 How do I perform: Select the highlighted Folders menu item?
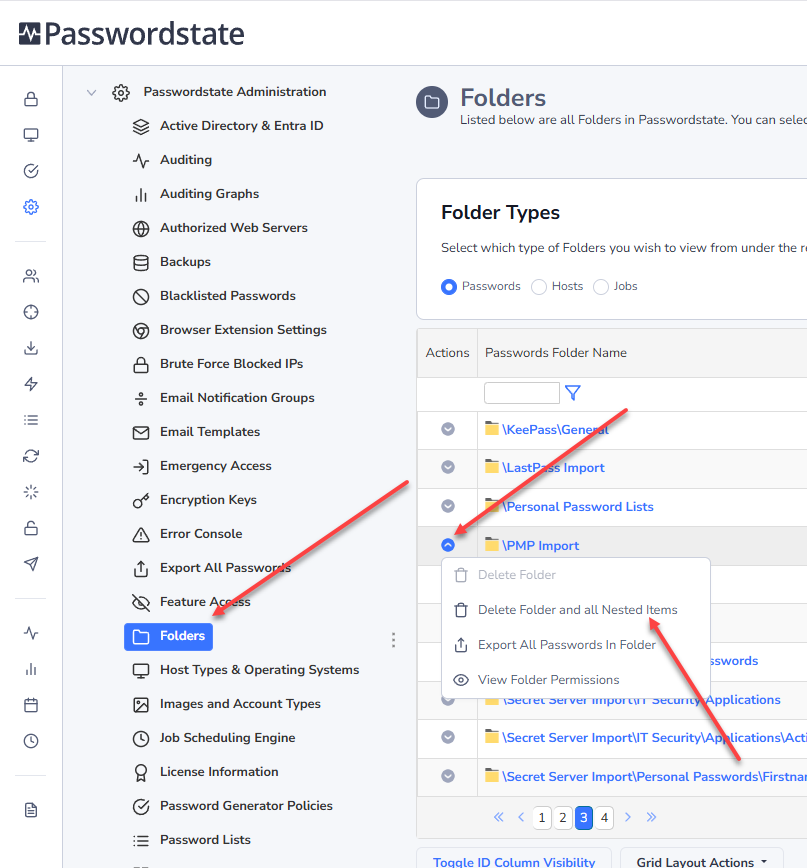pyautogui.click(x=168, y=636)
